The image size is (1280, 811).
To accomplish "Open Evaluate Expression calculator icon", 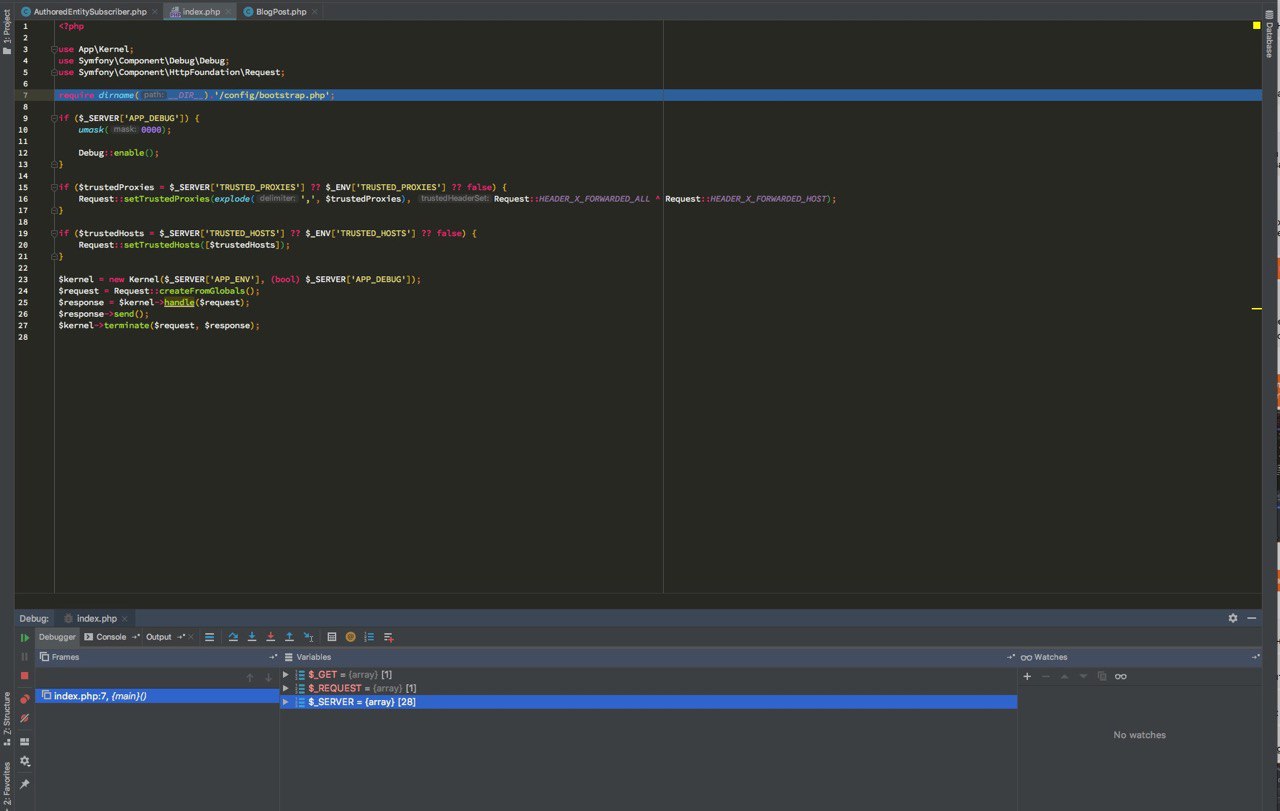I will (332, 637).
